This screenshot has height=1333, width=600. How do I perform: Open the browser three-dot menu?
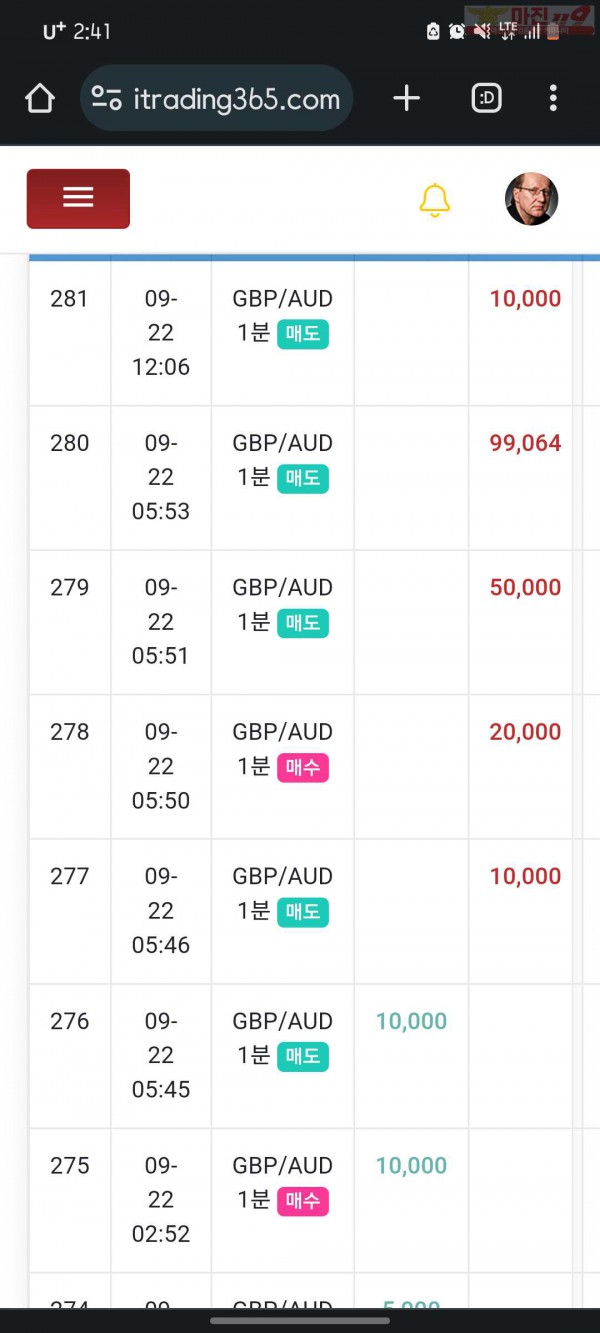point(553,98)
